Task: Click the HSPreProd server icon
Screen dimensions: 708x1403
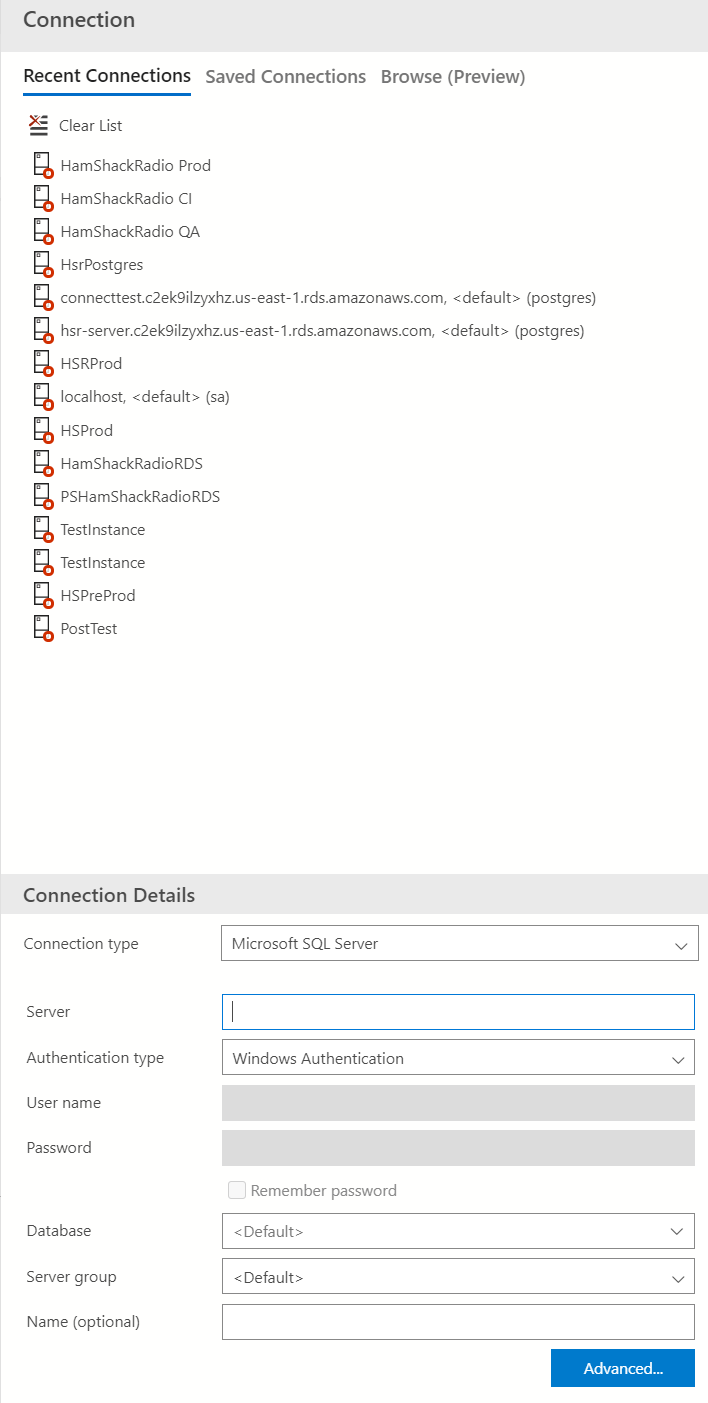Action: click(x=42, y=595)
